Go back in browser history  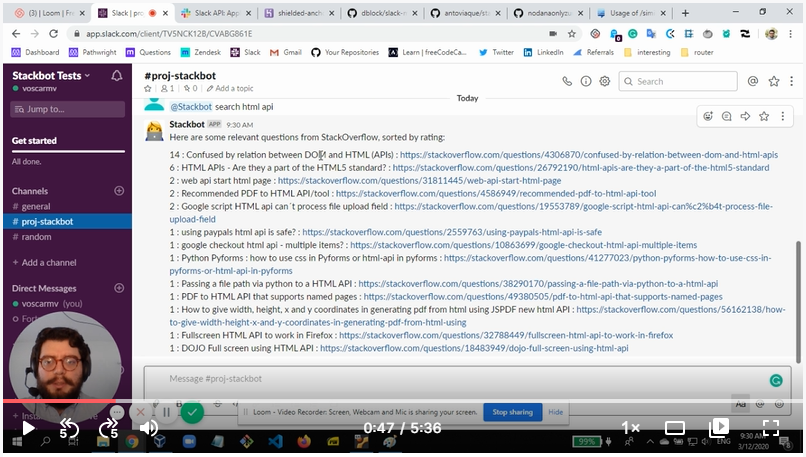pos(16,34)
